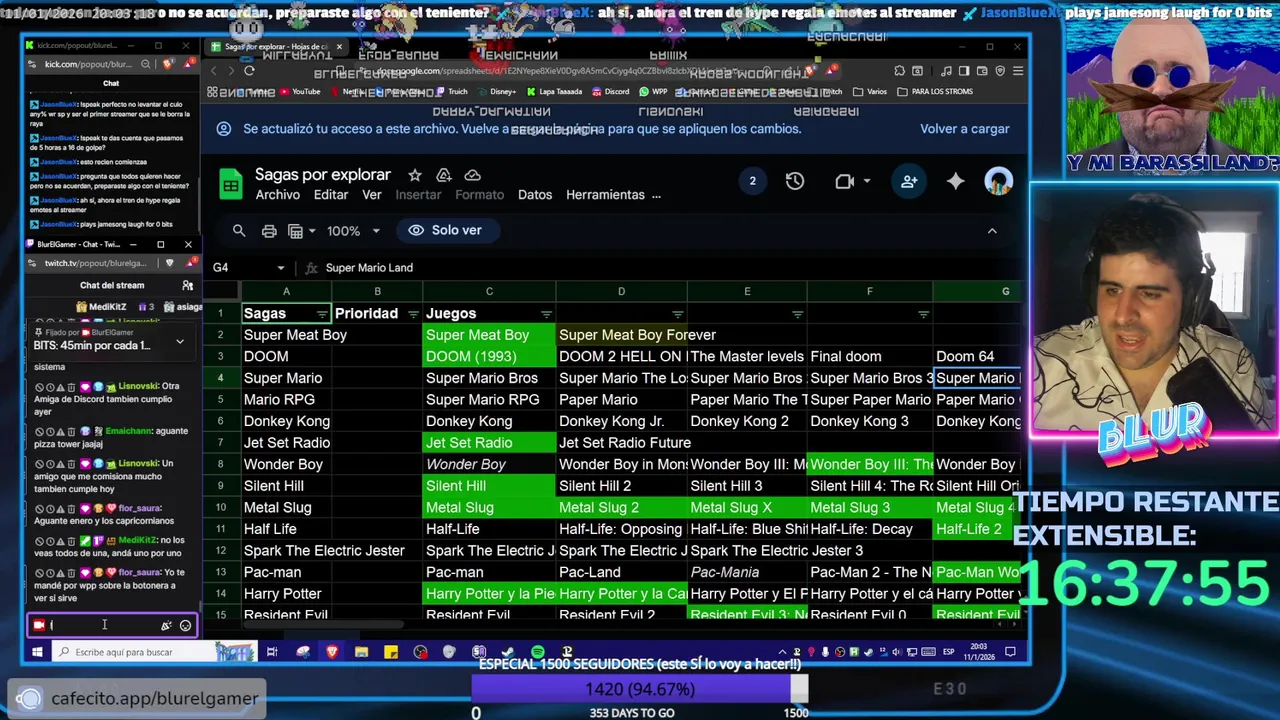The width and height of the screenshot is (1280, 720).
Task: Launch Brave browser from the taskbar
Action: click(332, 652)
